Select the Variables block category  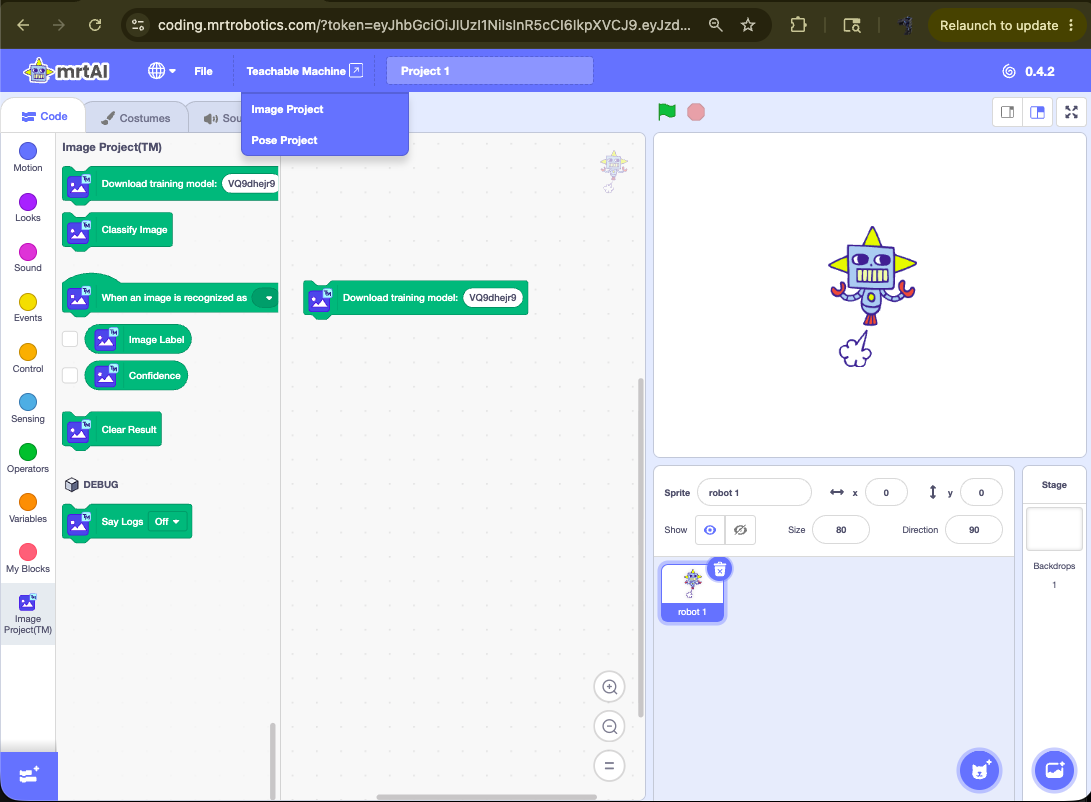(28, 508)
